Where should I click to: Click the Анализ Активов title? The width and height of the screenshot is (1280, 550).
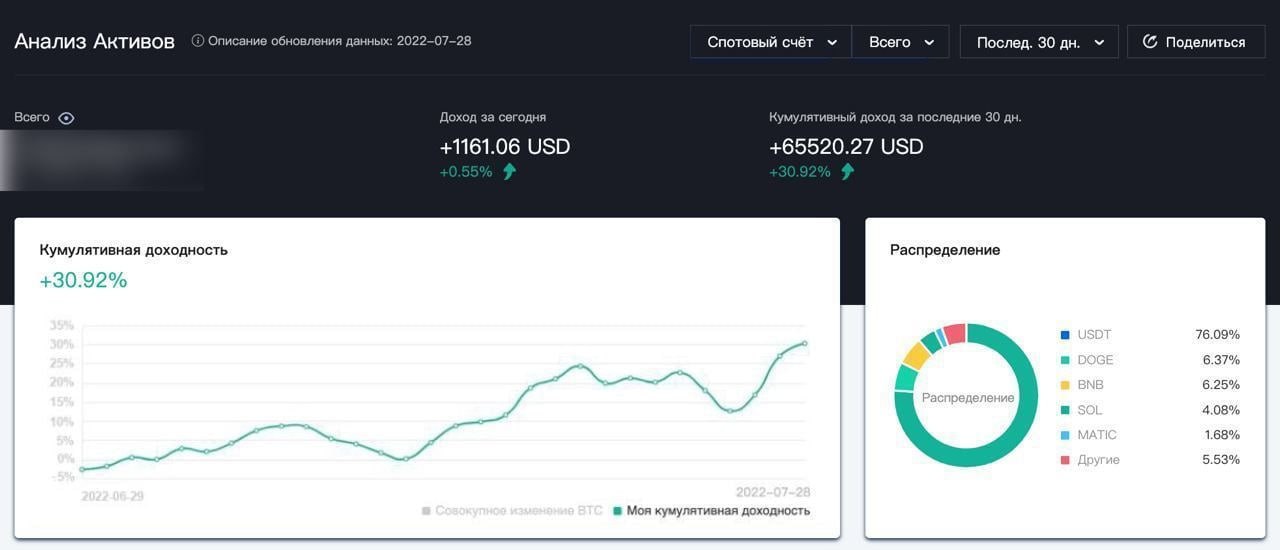click(x=95, y=41)
